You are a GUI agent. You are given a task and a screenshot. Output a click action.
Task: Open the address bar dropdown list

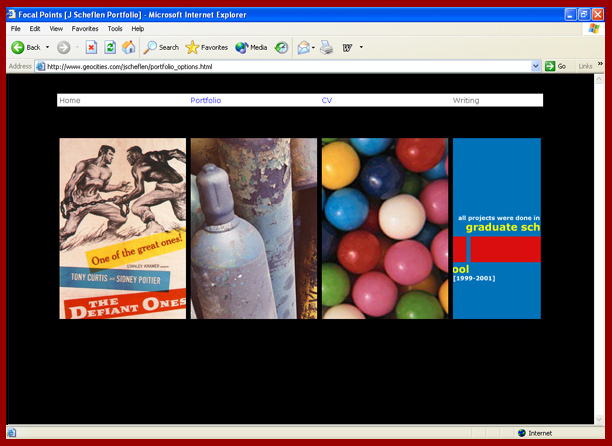(x=536, y=66)
